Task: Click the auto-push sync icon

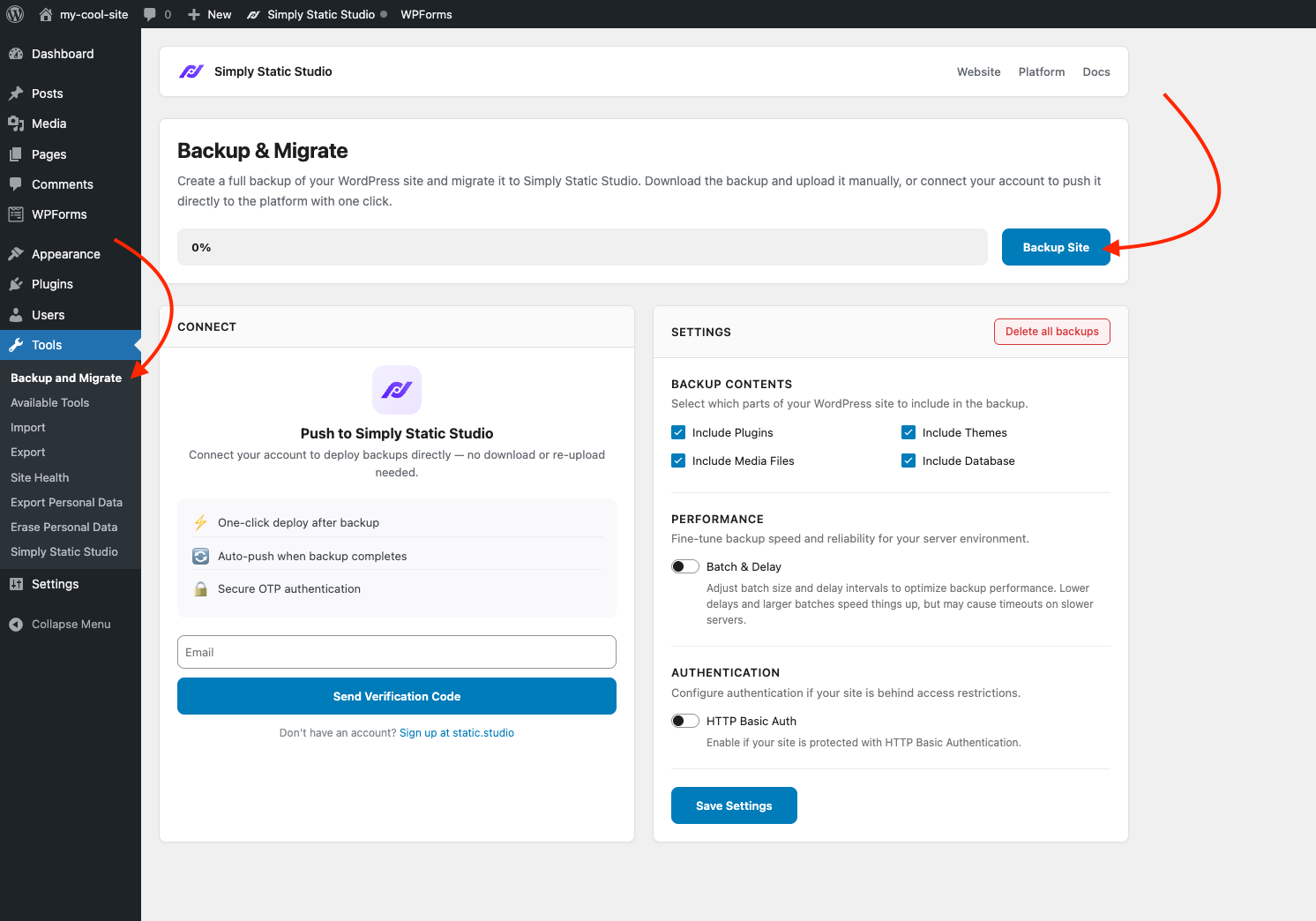Action: pyautogui.click(x=200, y=556)
